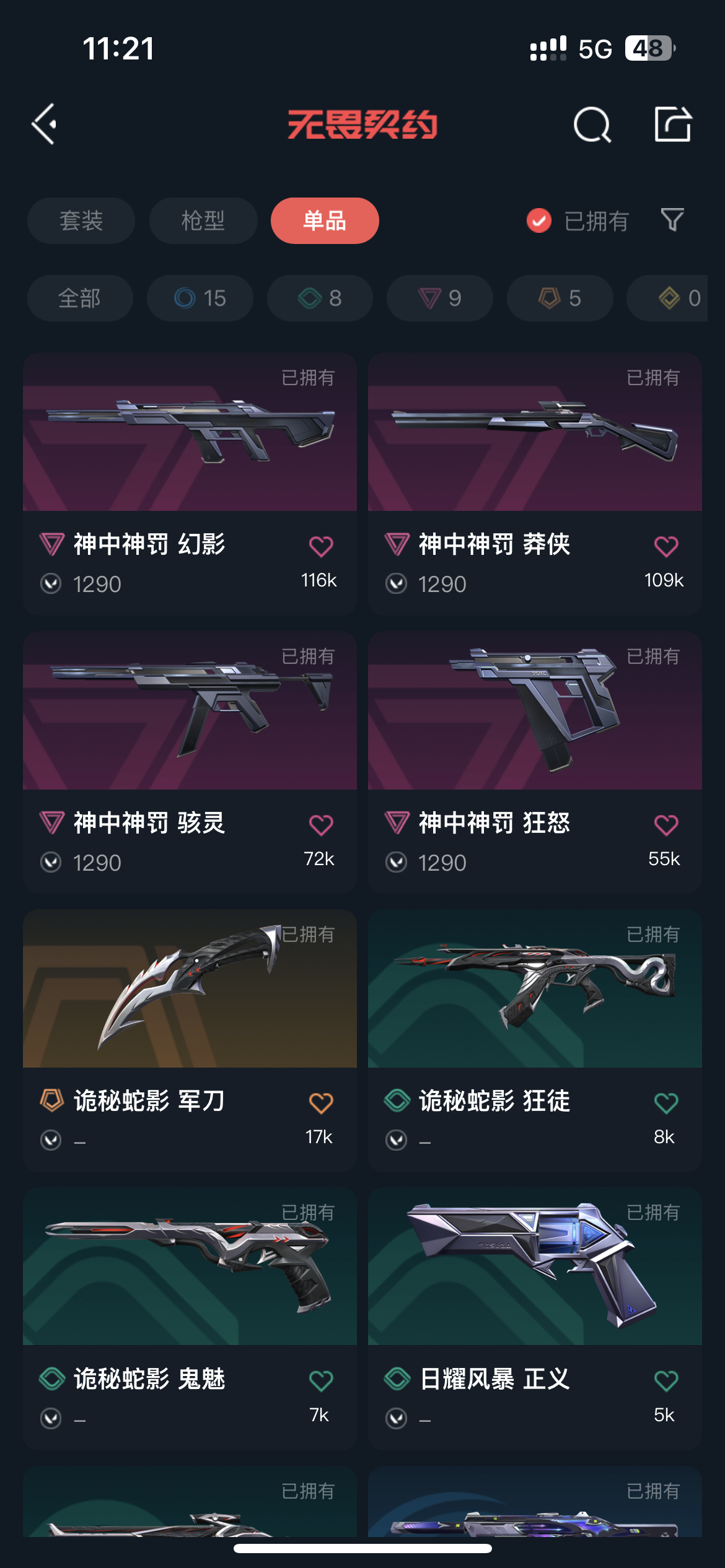The width and height of the screenshot is (725, 1568).
Task: Open search with magnifier icon
Action: pos(592,124)
